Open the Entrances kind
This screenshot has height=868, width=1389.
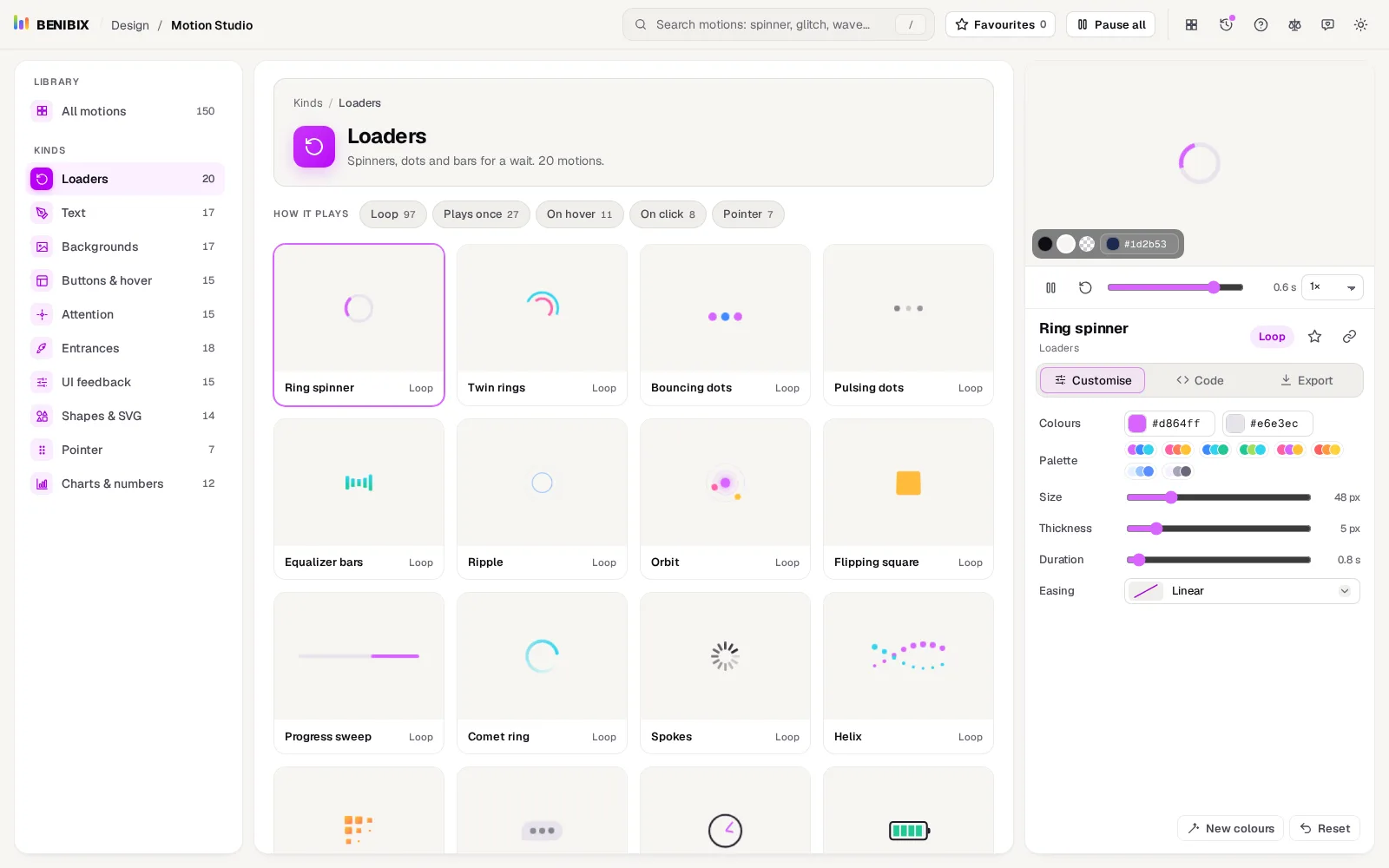tap(126, 348)
